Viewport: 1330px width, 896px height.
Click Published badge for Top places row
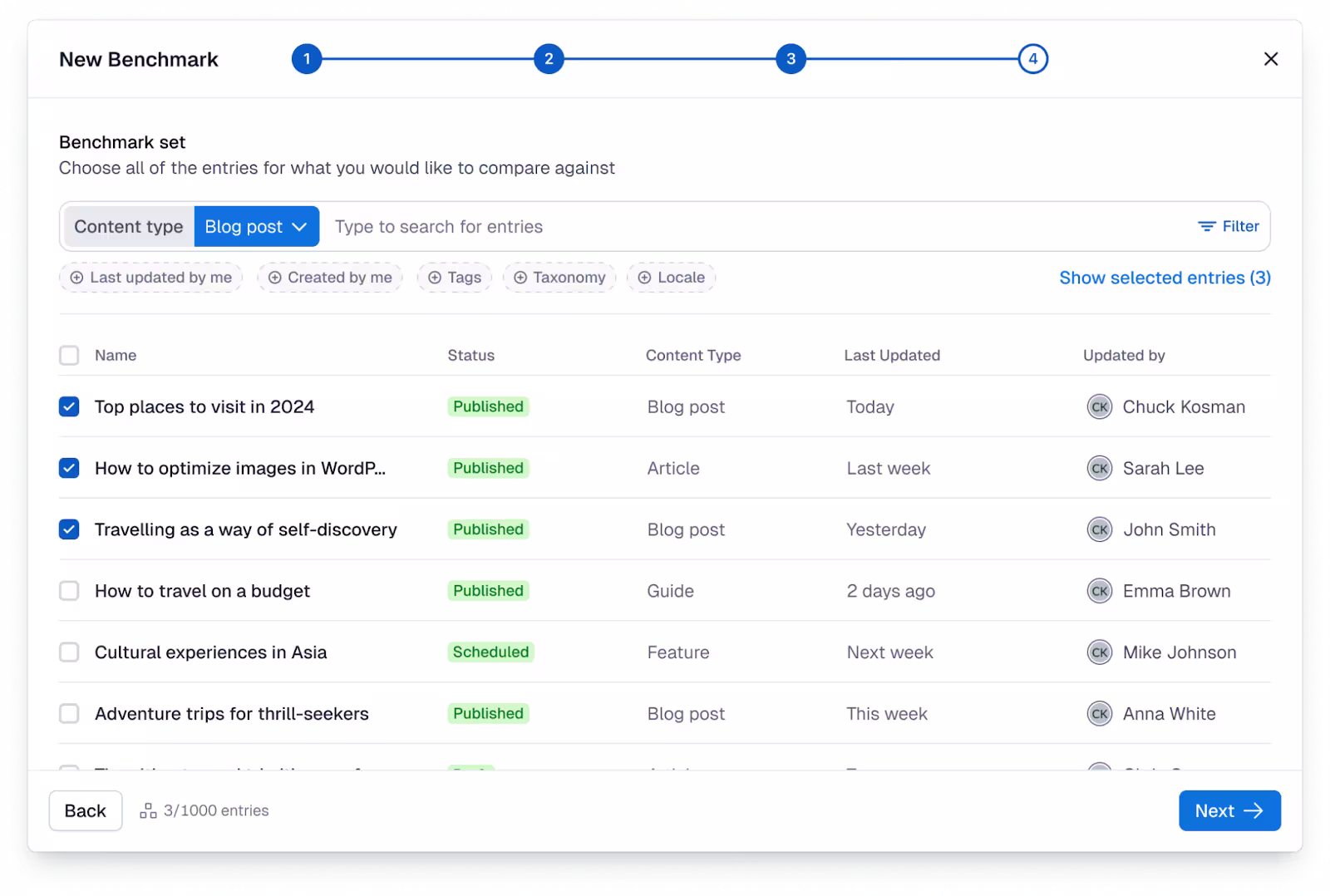(x=488, y=406)
